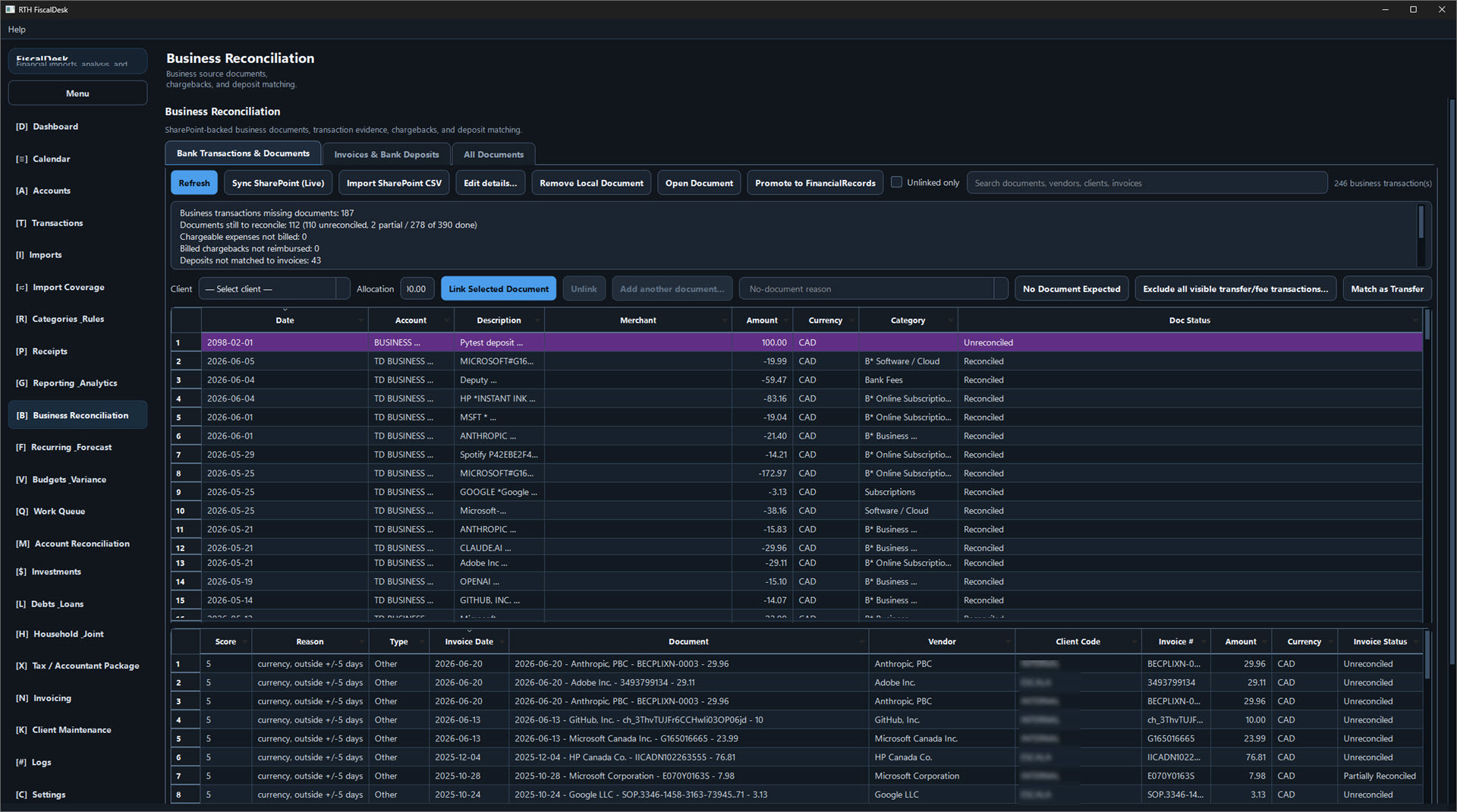This screenshot has height=812, width=1457.
Task: Switch to Invoices & Bank Deposits tab
Action: pos(386,154)
